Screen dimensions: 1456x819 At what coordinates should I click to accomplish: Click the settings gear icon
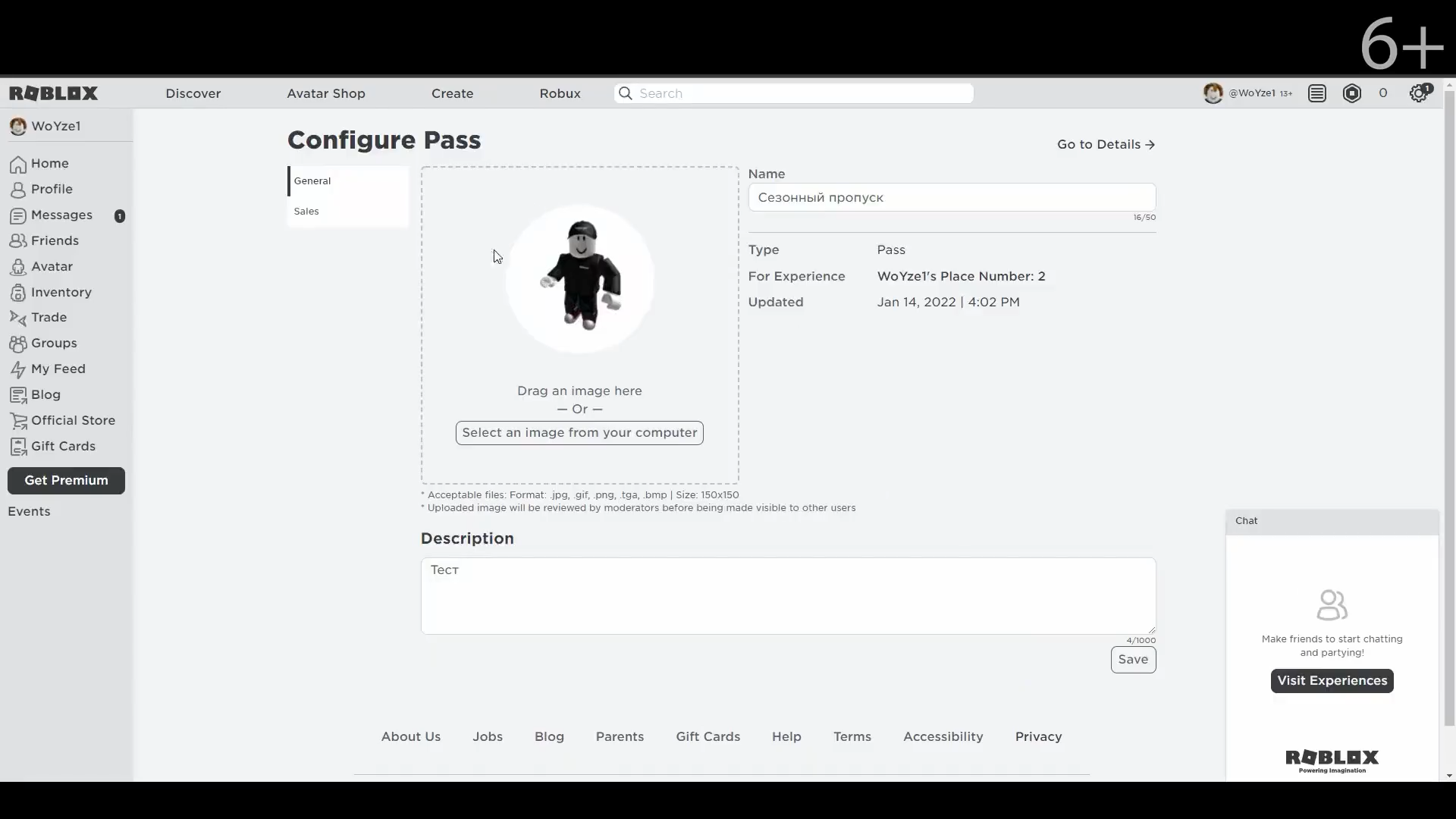1418,93
